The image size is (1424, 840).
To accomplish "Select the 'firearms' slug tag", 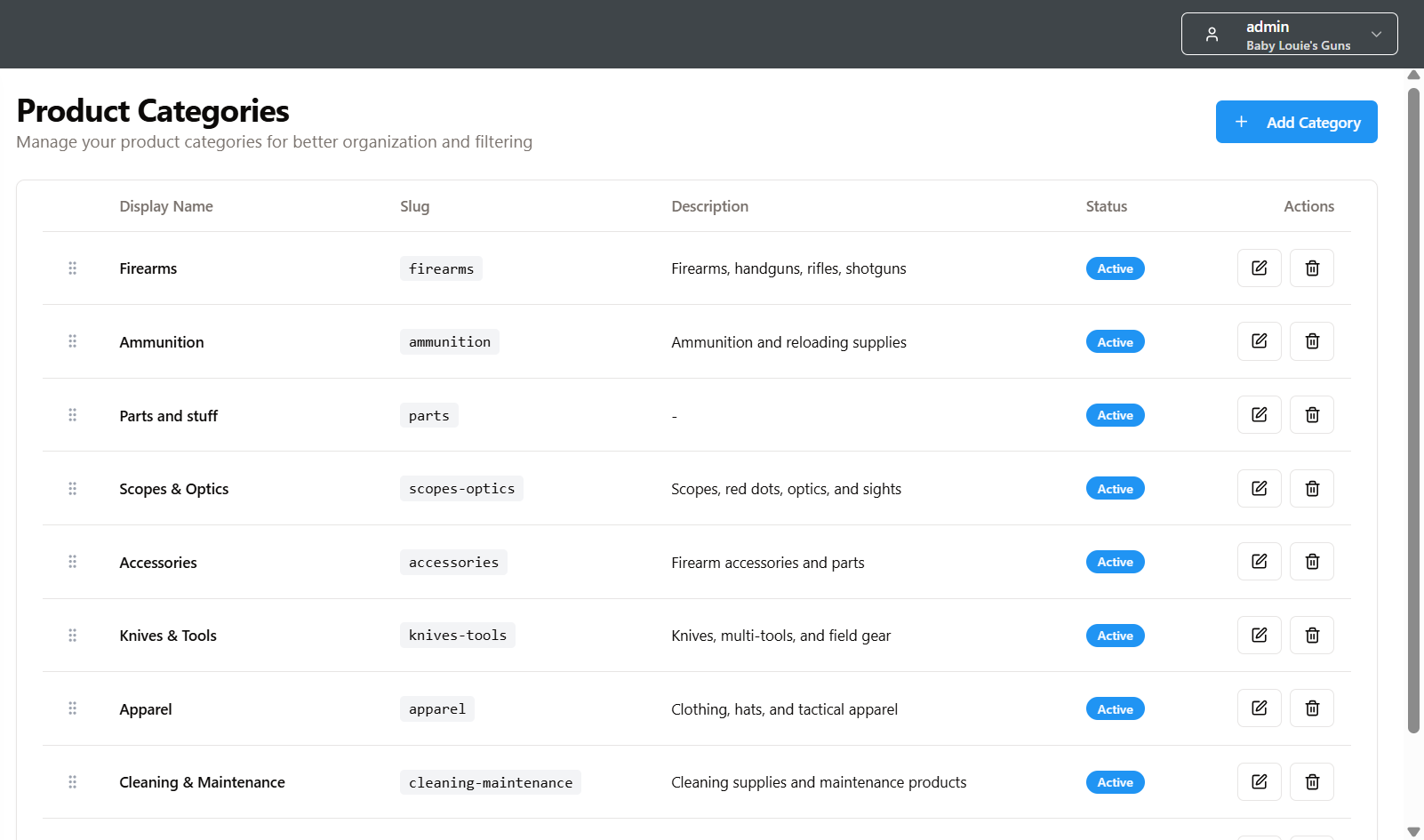I will pos(441,268).
